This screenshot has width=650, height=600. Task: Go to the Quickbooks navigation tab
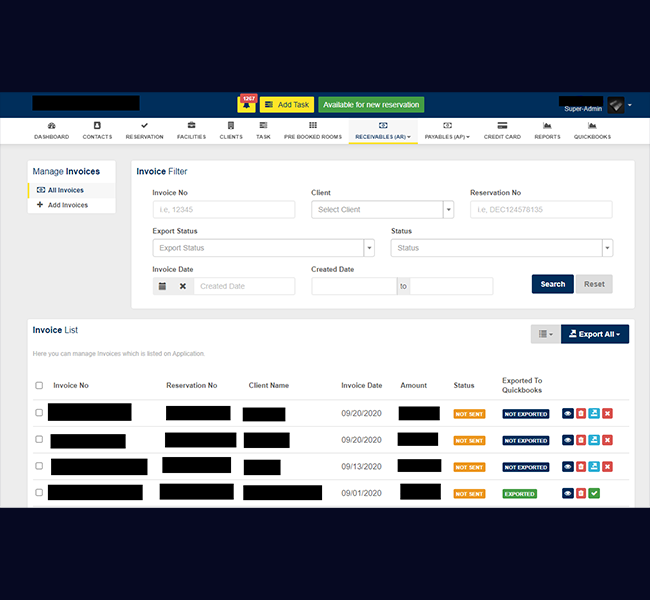[592, 131]
